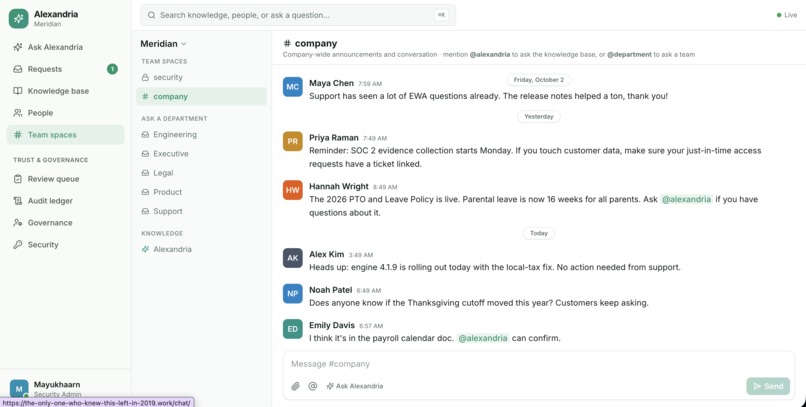Click the search knowledge input field
The height and width of the screenshot is (407, 806).
coord(298,15)
